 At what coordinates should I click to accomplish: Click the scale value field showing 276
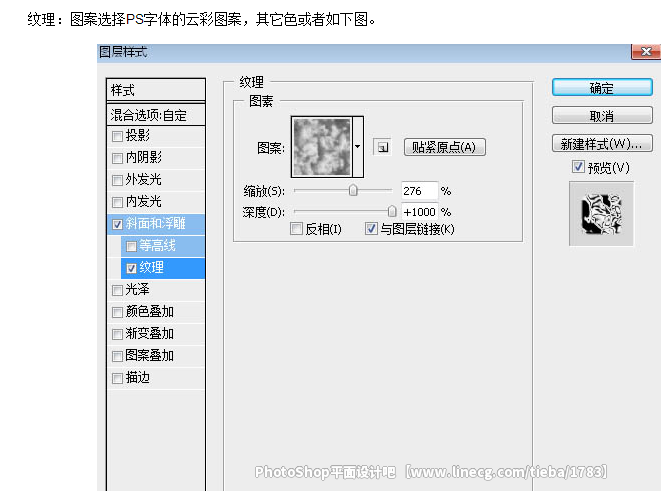coord(418,191)
